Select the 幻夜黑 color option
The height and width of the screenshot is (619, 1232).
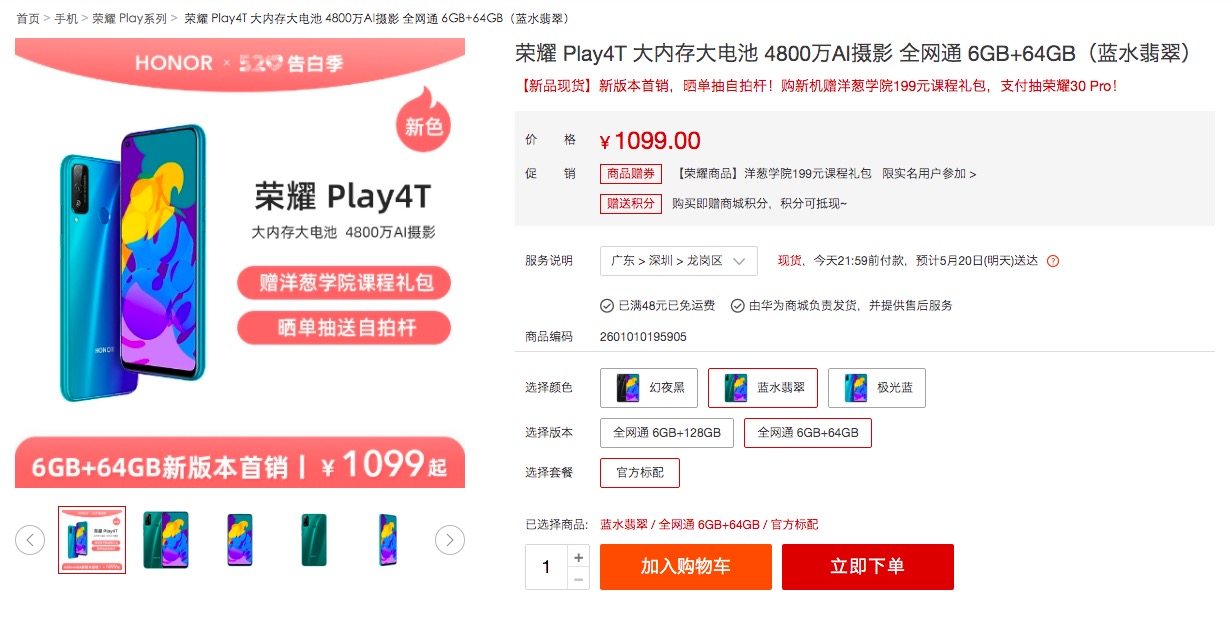649,388
